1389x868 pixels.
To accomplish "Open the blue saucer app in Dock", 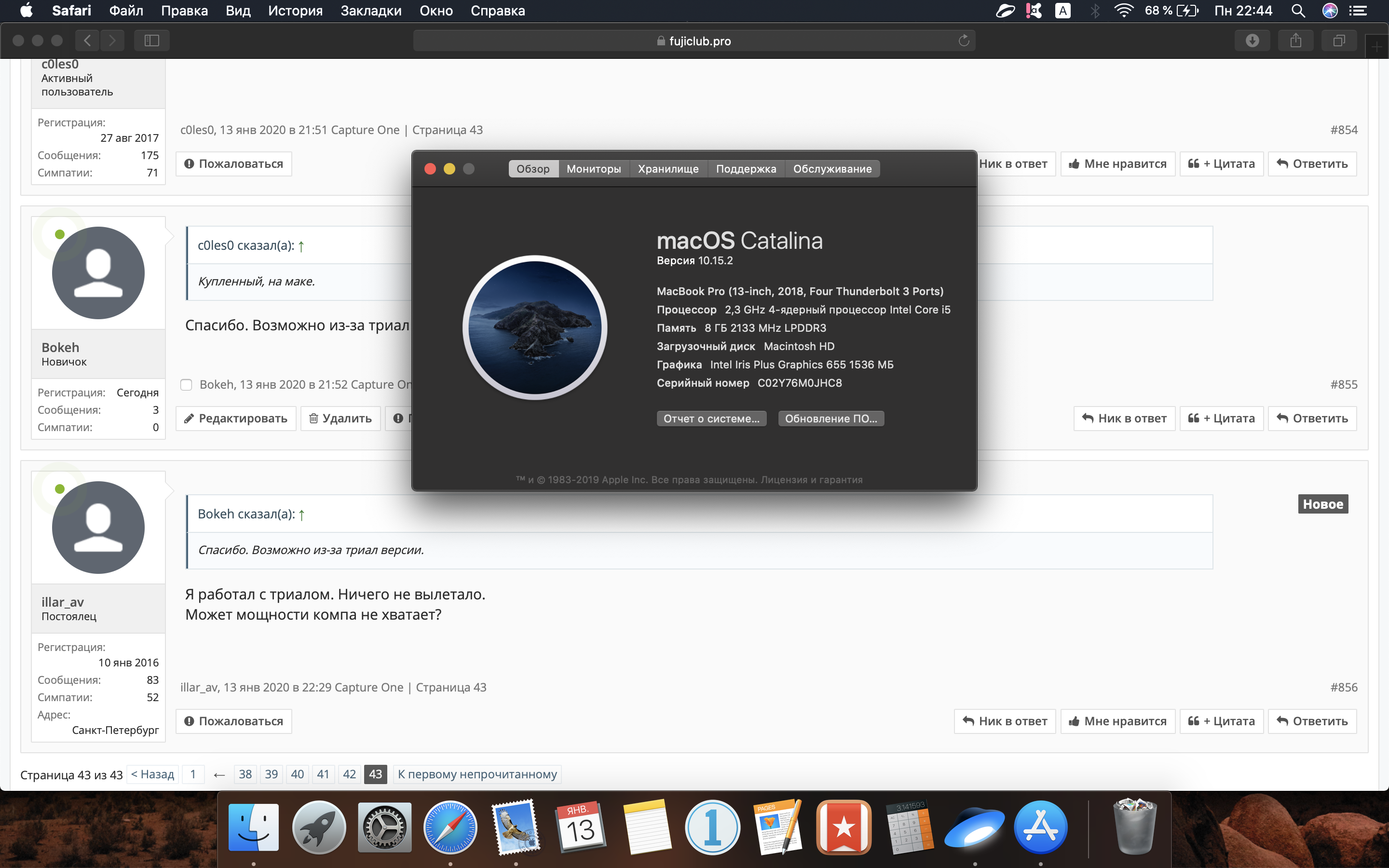I will pyautogui.click(x=975, y=828).
